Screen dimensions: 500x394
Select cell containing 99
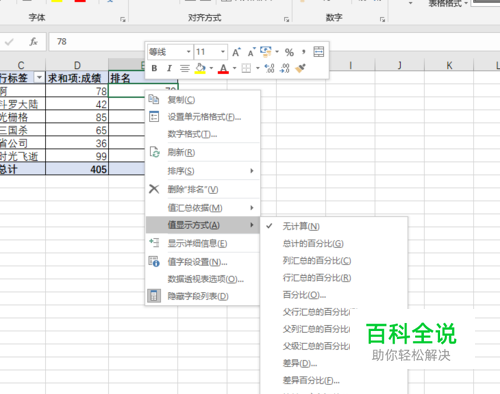pos(77,156)
